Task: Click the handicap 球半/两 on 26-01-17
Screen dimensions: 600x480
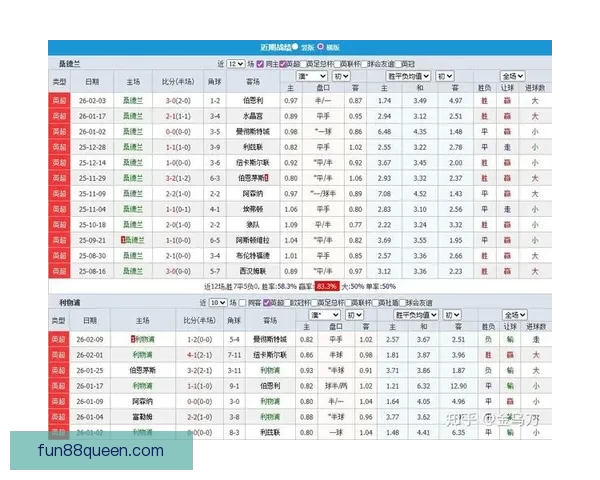Action: pos(336,386)
